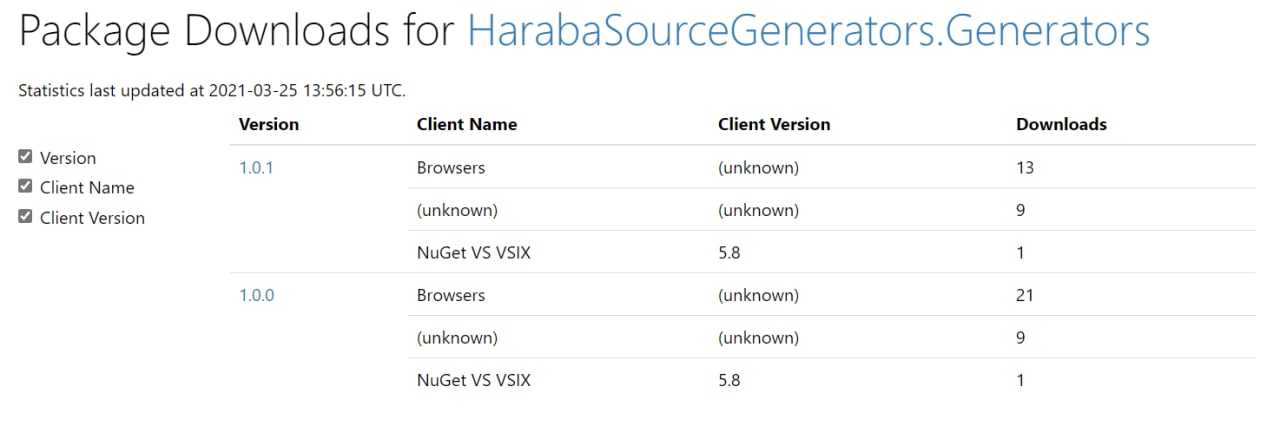Click the Client Version column header
The width and height of the screenshot is (1280, 439).
coord(774,125)
